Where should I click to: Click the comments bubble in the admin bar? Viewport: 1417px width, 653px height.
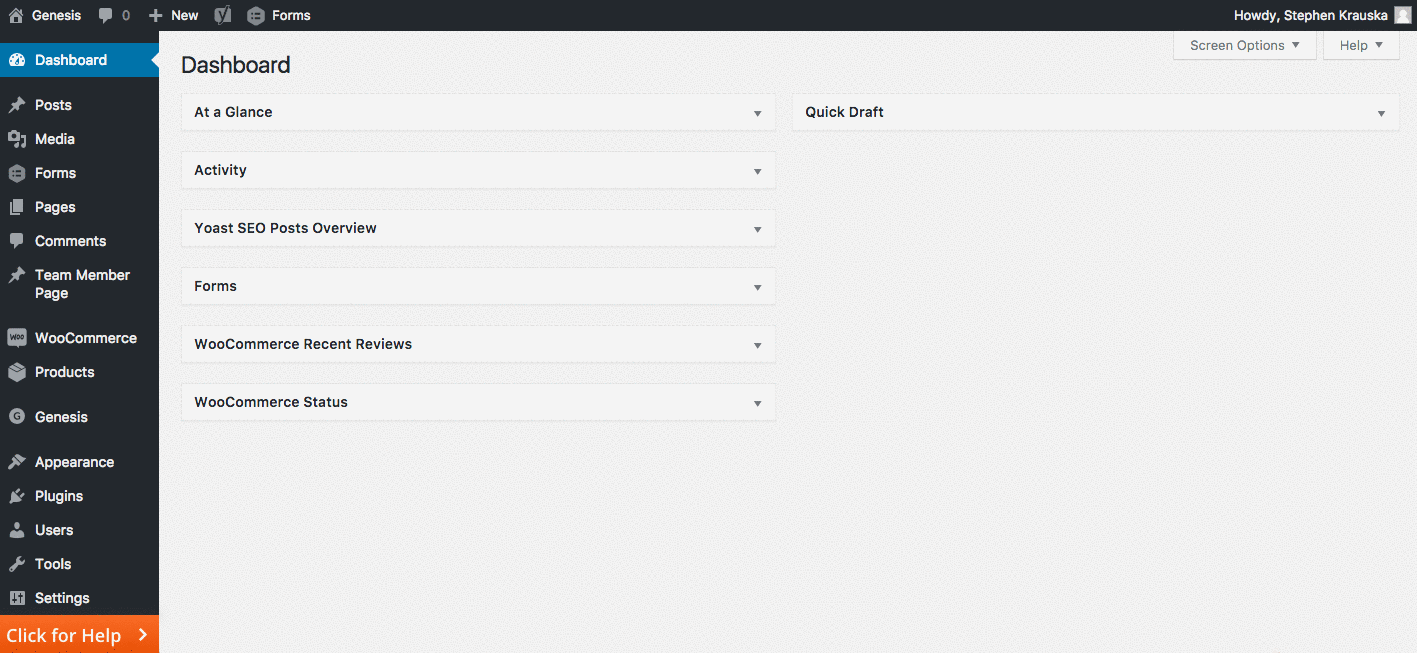point(108,15)
